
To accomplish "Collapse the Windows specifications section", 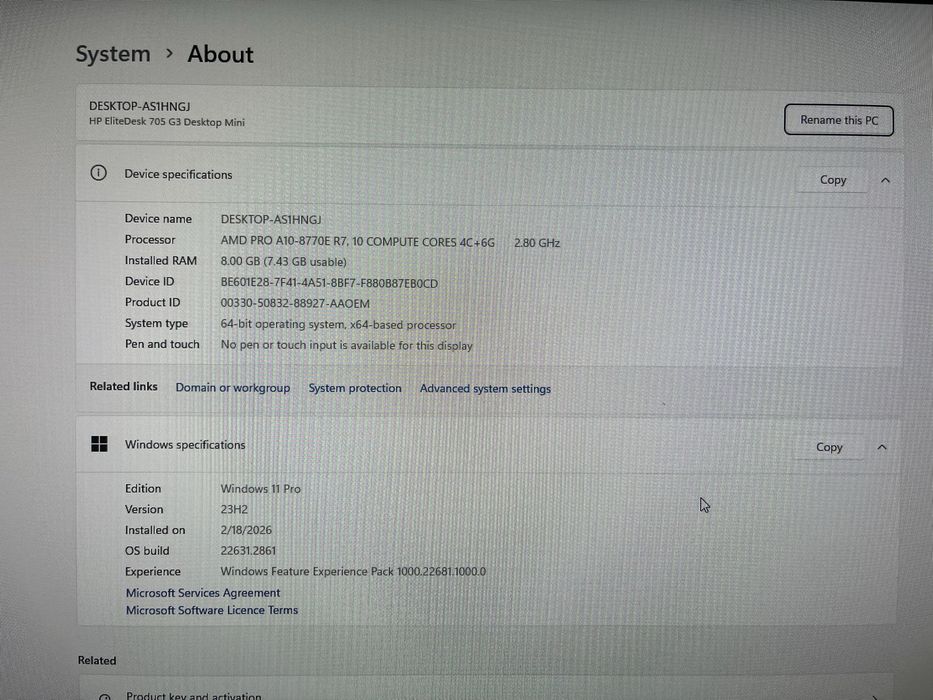I will tap(882, 447).
